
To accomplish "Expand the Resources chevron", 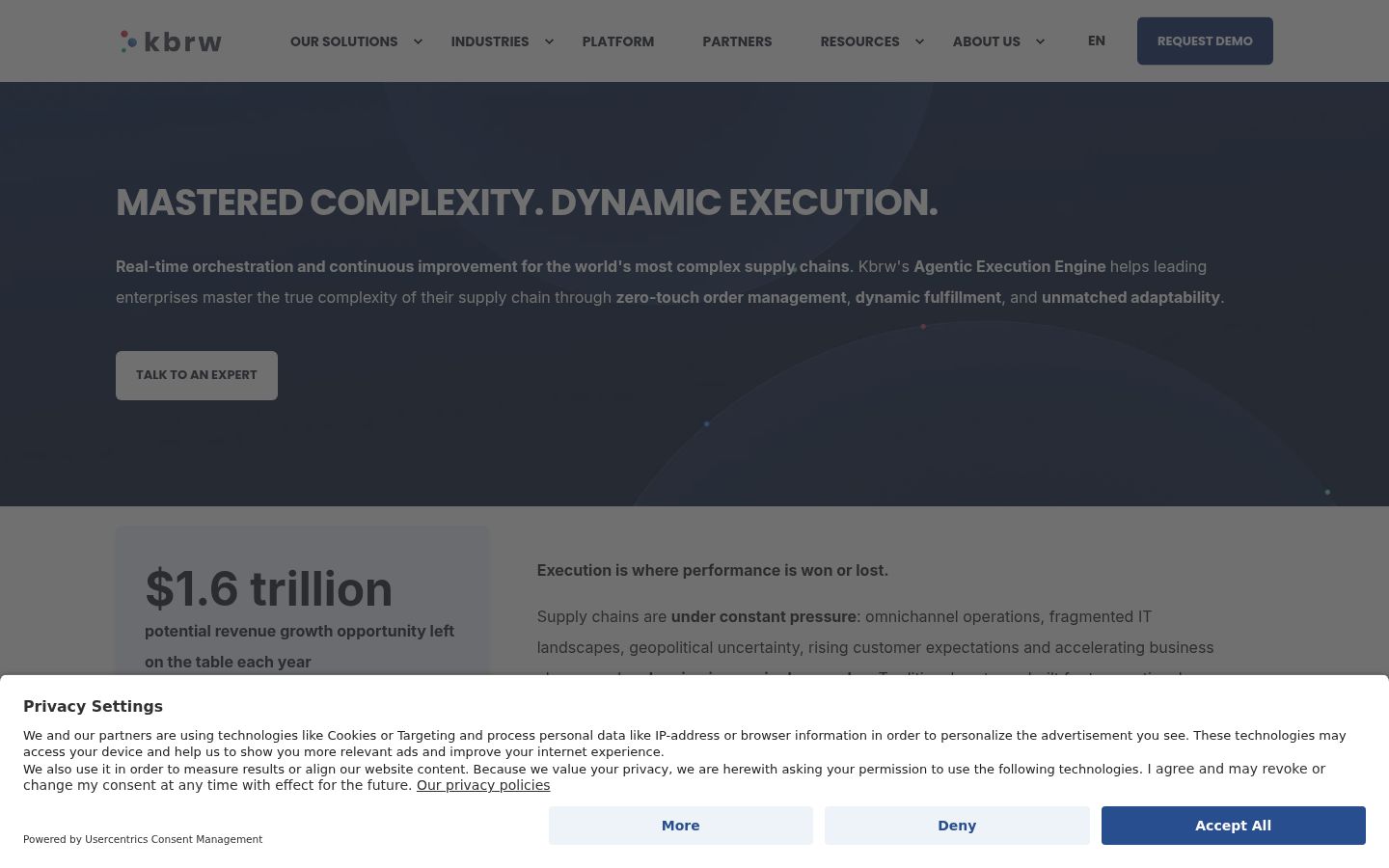I will [919, 41].
